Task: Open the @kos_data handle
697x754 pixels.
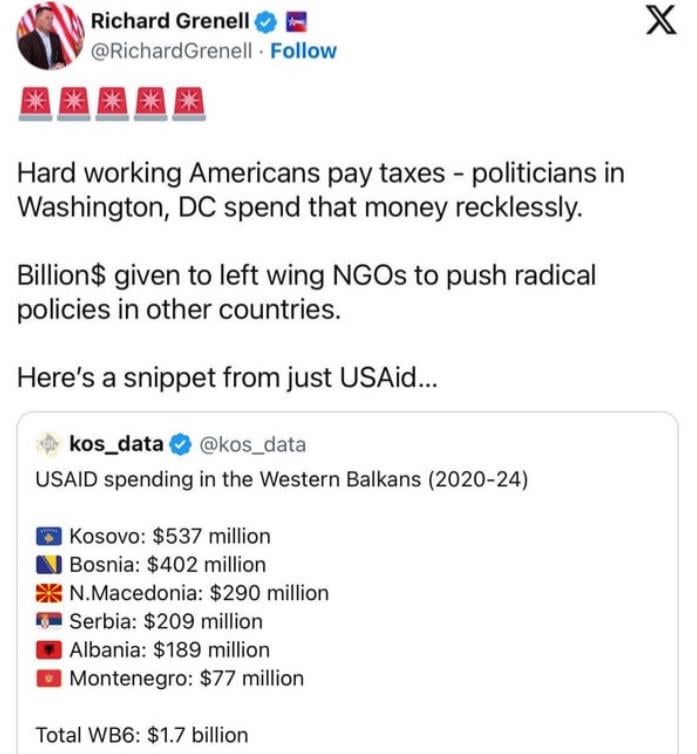Action: click(x=253, y=443)
